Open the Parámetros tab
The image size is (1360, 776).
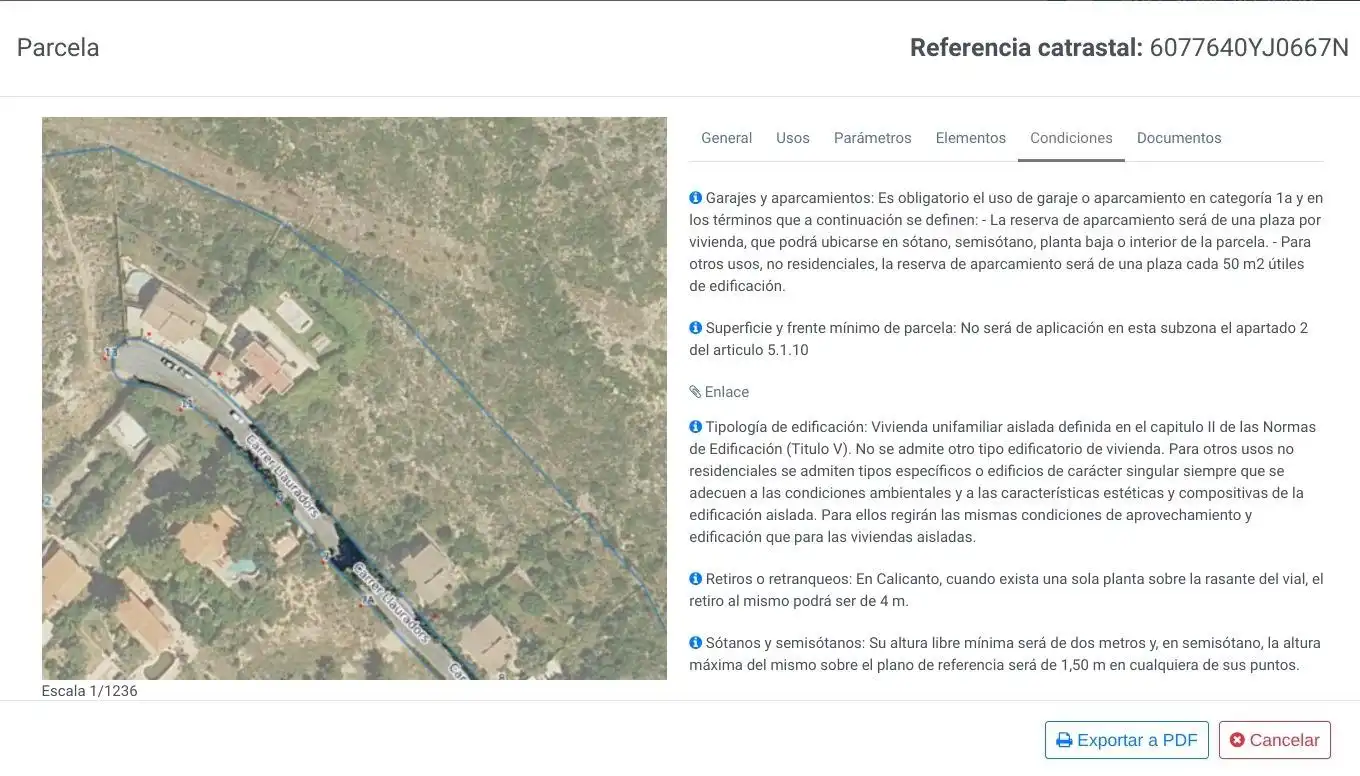coord(872,138)
